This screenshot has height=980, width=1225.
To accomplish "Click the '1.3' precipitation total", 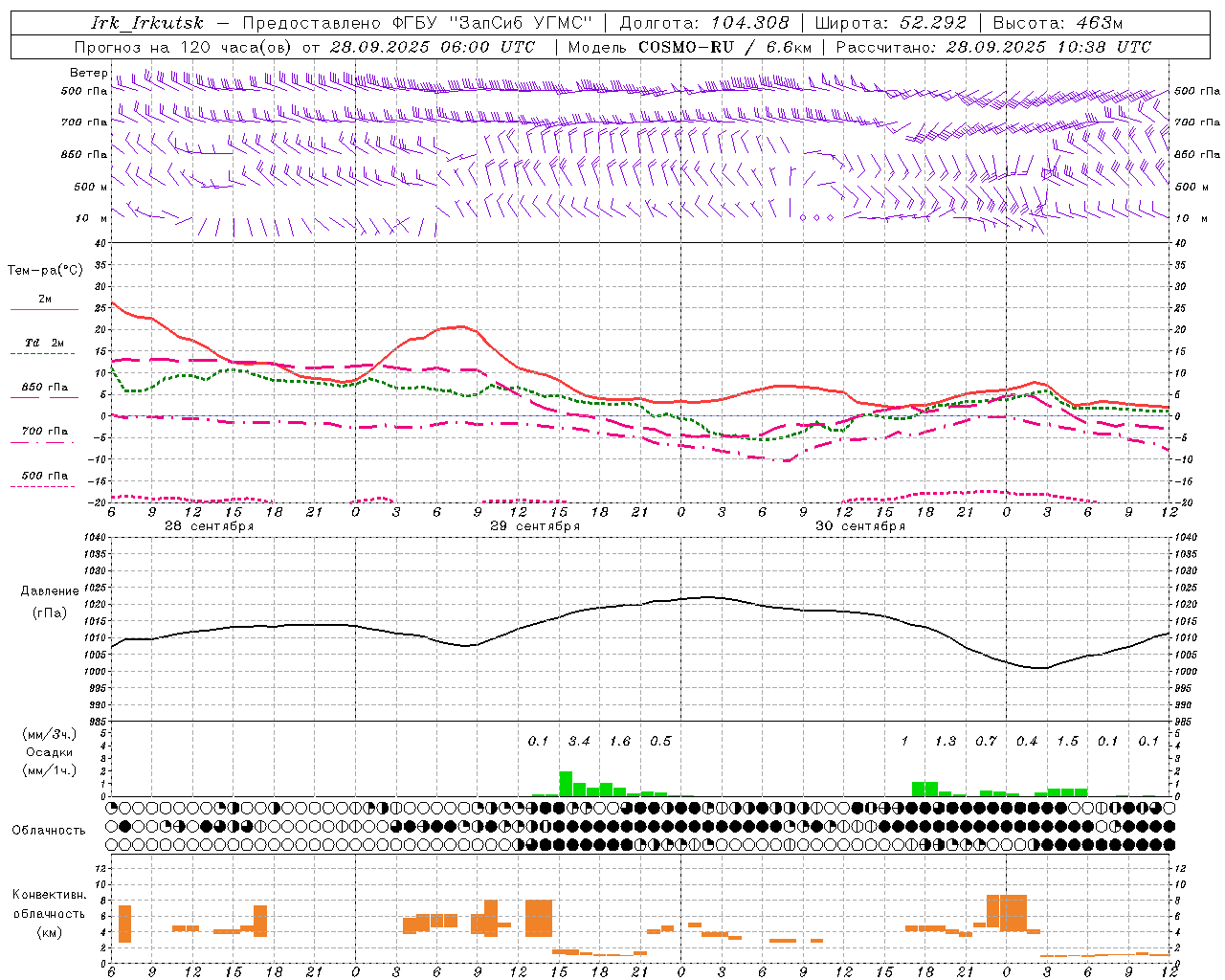I will [946, 742].
